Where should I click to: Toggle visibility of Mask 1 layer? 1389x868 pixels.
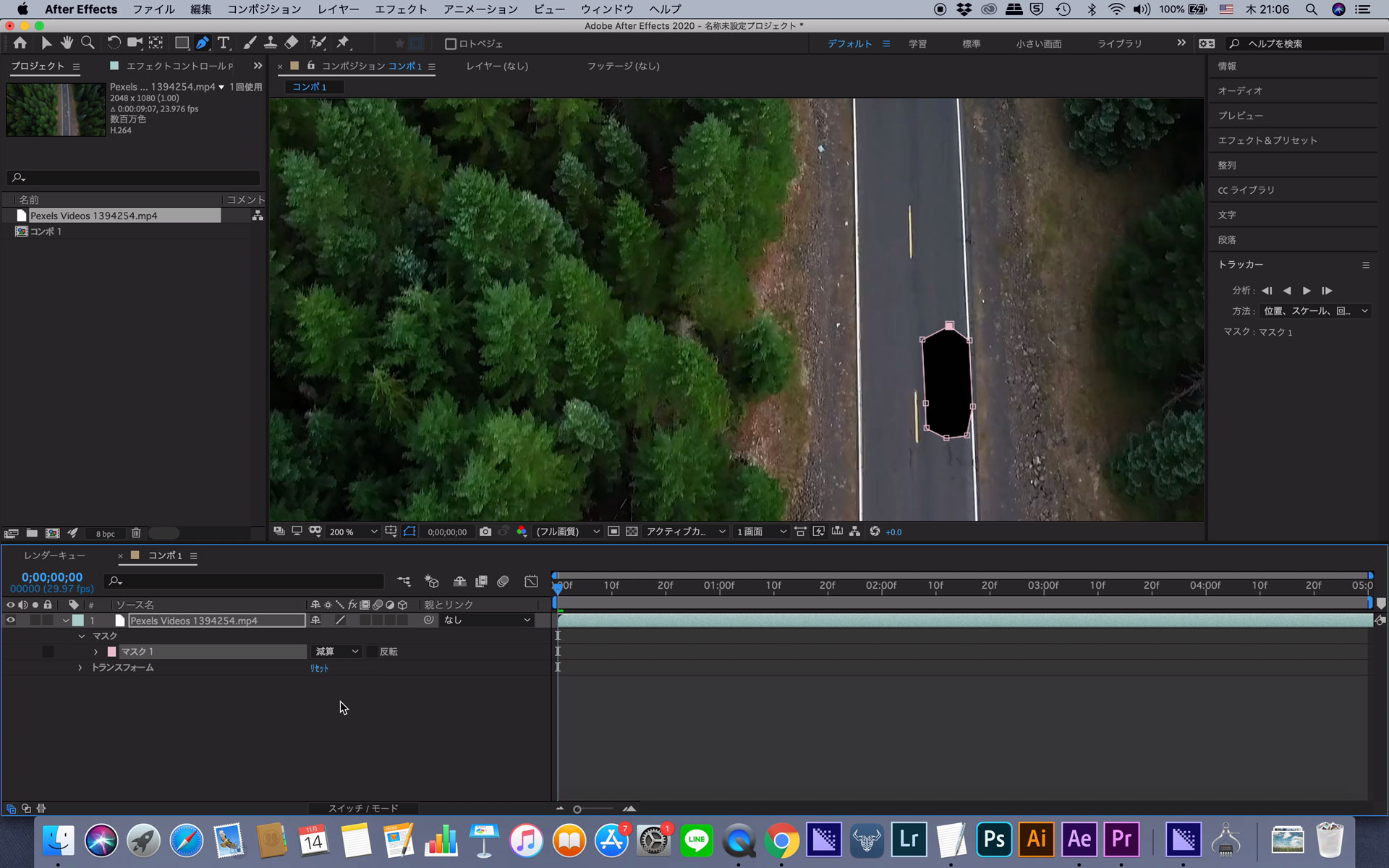point(48,651)
